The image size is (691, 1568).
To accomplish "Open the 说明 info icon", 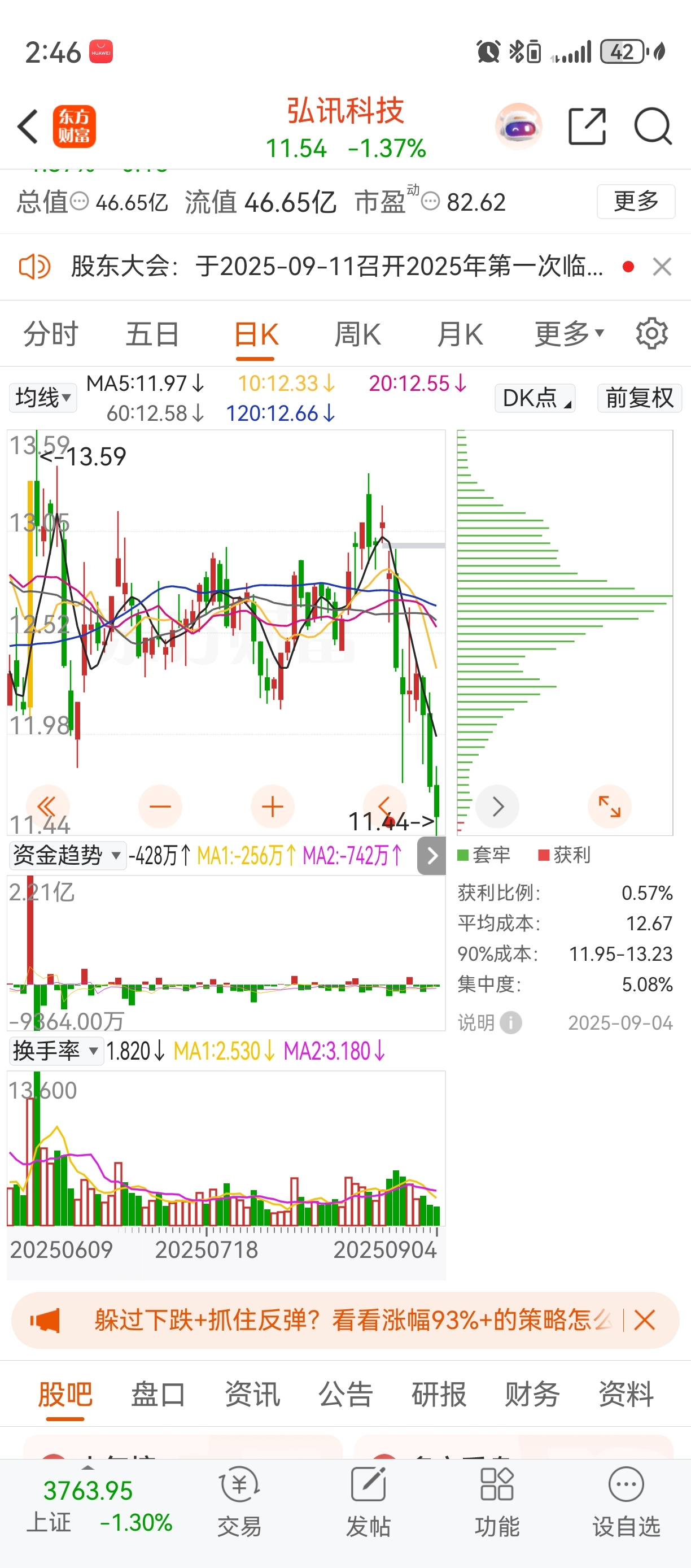I will (x=510, y=1022).
